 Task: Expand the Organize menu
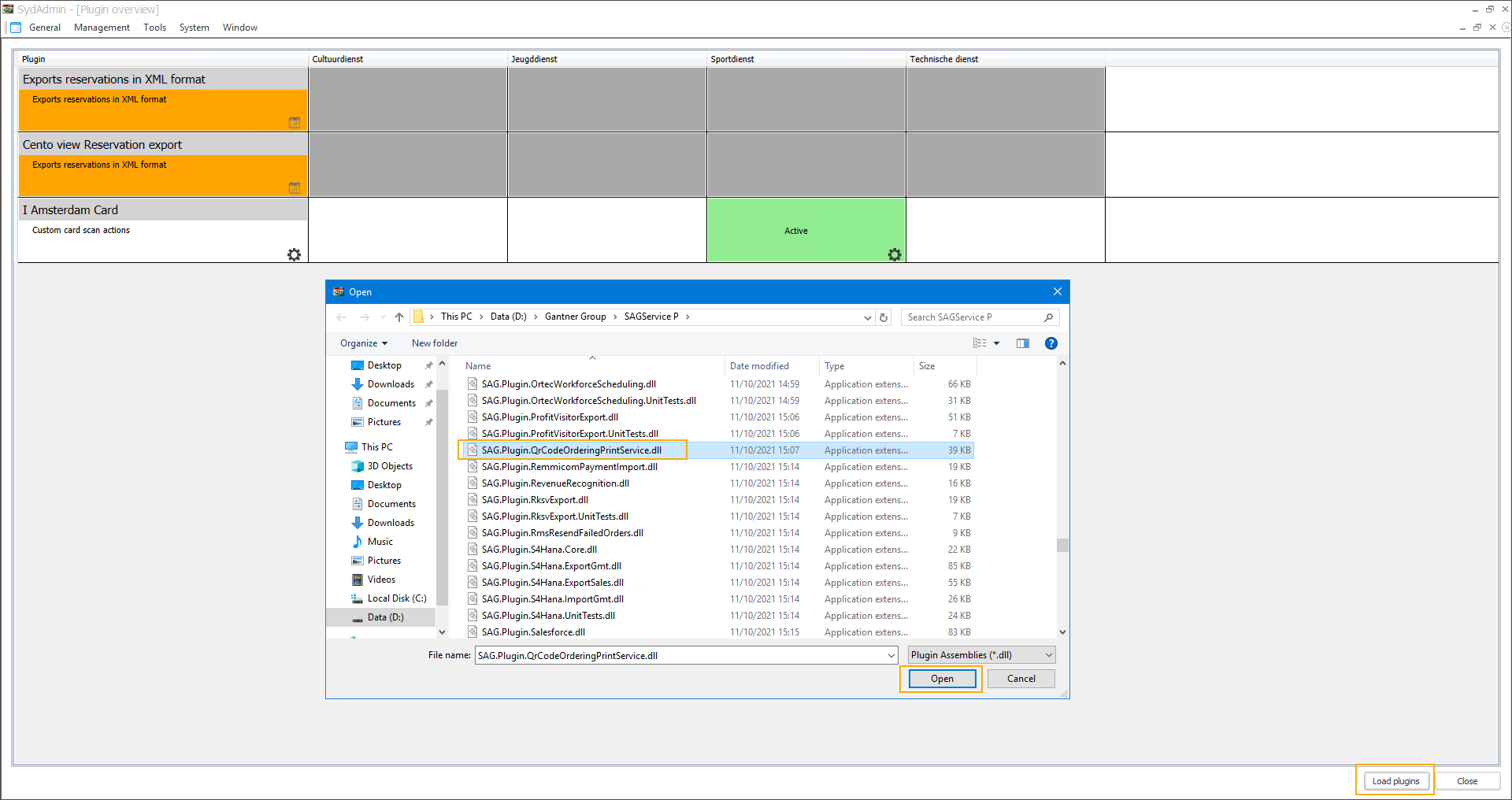tap(363, 343)
